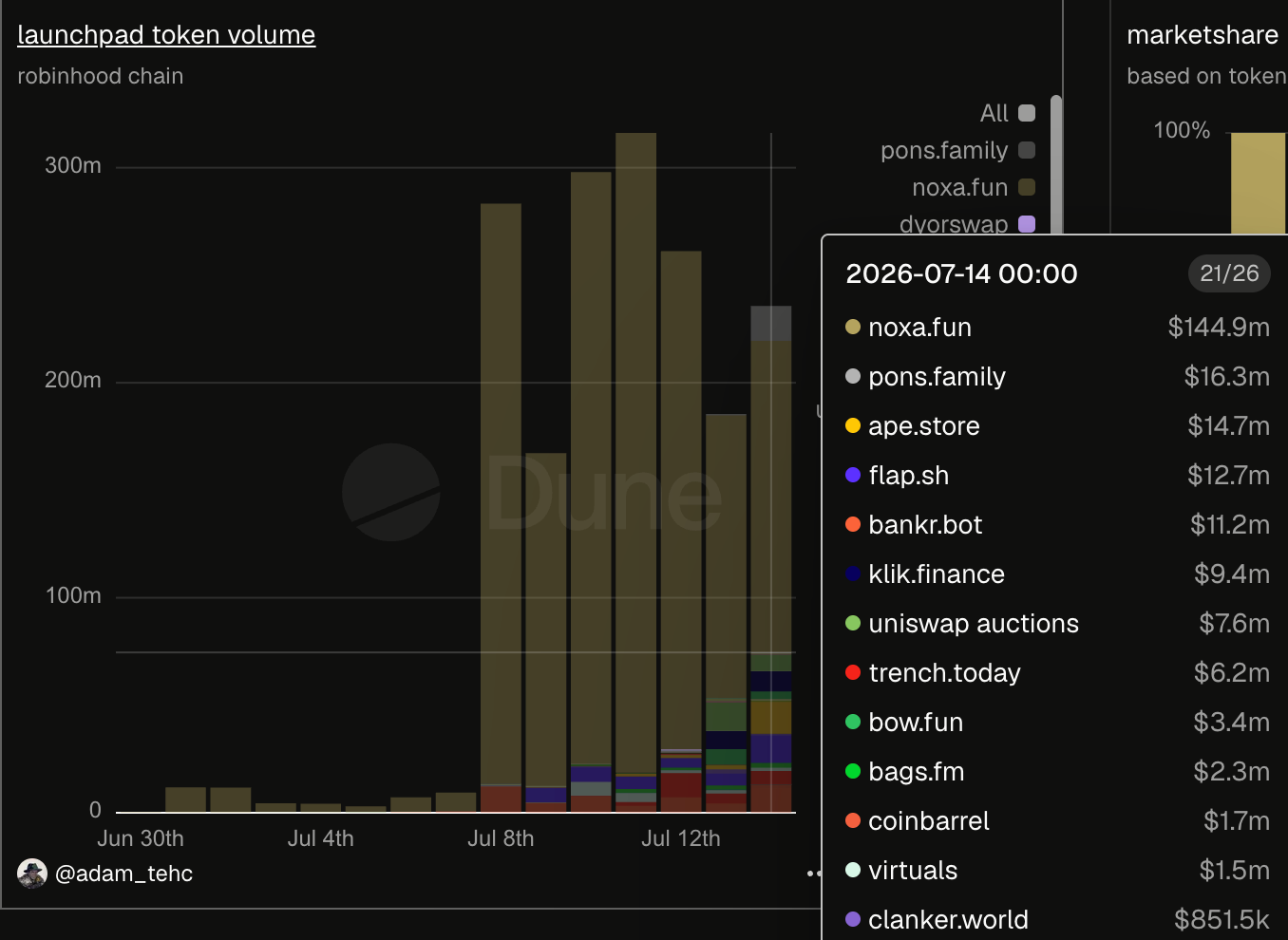Click "virtuals" in the tooltip list

pos(913,871)
